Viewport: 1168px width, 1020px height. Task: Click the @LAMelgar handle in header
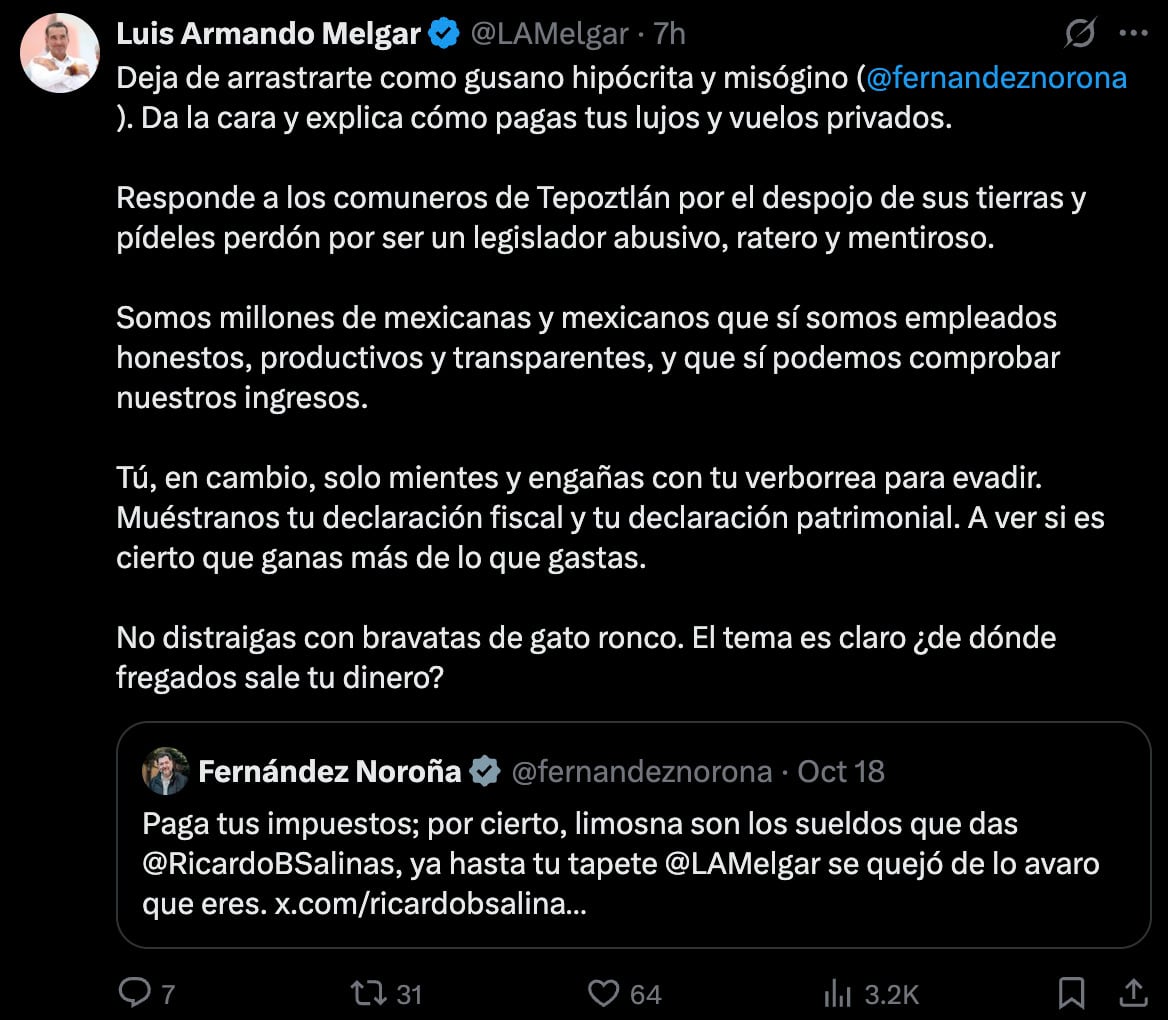pyautogui.click(x=548, y=34)
